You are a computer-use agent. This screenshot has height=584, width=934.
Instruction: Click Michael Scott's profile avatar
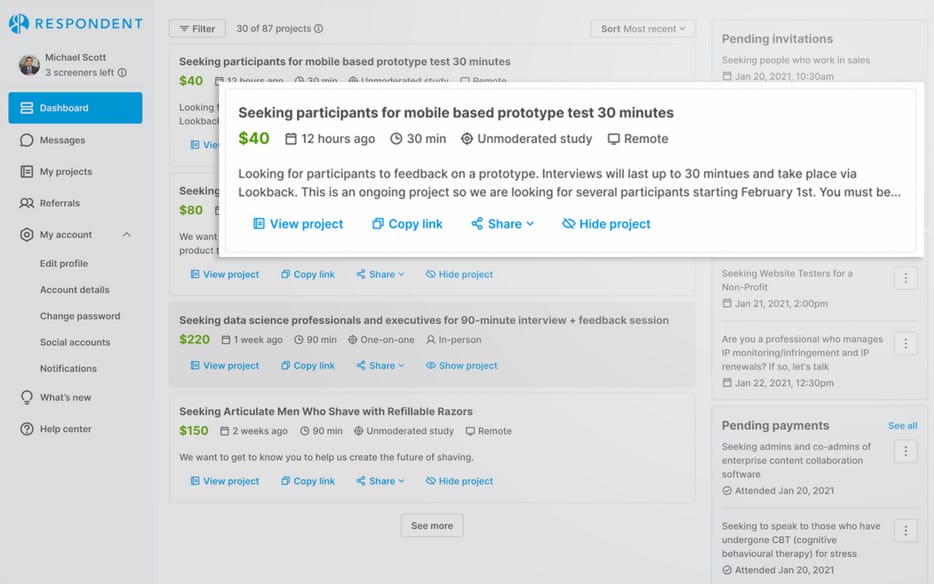point(29,65)
